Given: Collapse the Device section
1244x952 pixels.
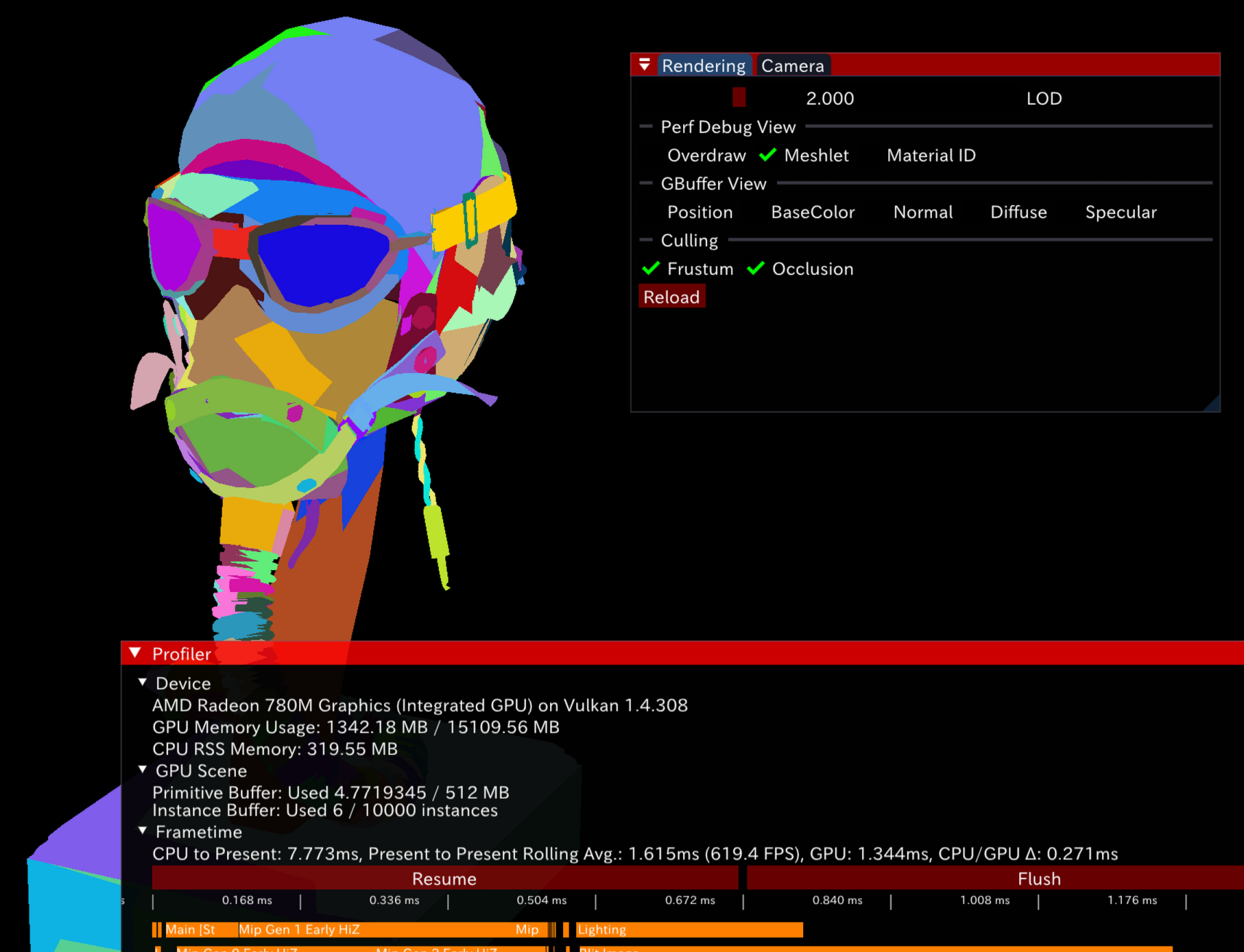Looking at the screenshot, I should click(x=143, y=683).
